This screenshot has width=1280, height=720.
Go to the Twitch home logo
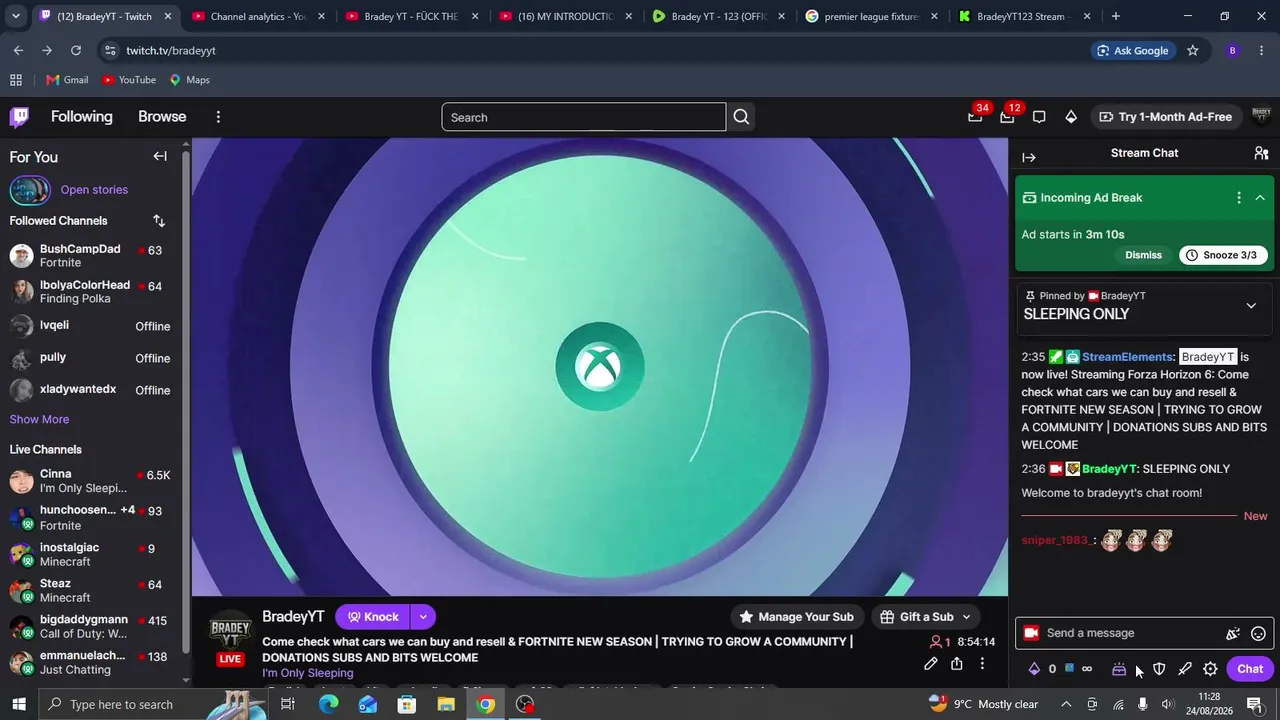19,117
